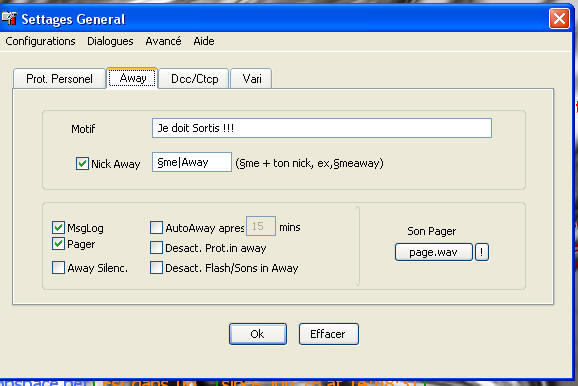Uncheck the Pager option
The image size is (578, 386).
pos(58,243)
